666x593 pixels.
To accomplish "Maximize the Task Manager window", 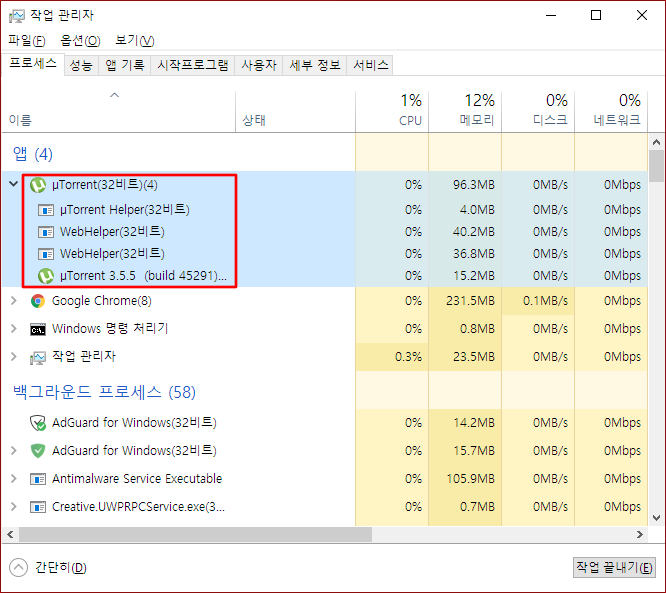I will (596, 15).
